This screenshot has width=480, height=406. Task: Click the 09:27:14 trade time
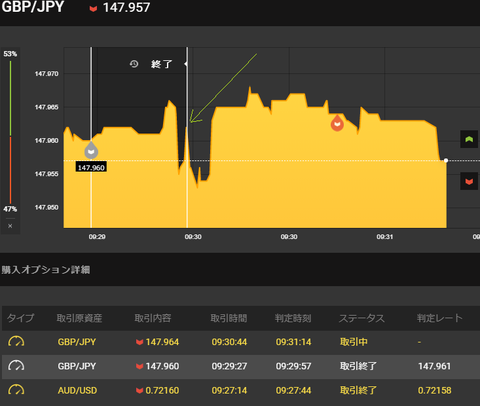click(229, 390)
